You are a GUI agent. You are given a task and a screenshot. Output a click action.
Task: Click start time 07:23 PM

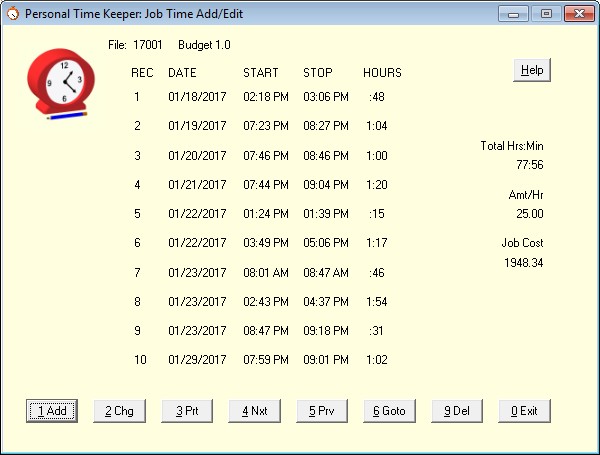(266, 126)
